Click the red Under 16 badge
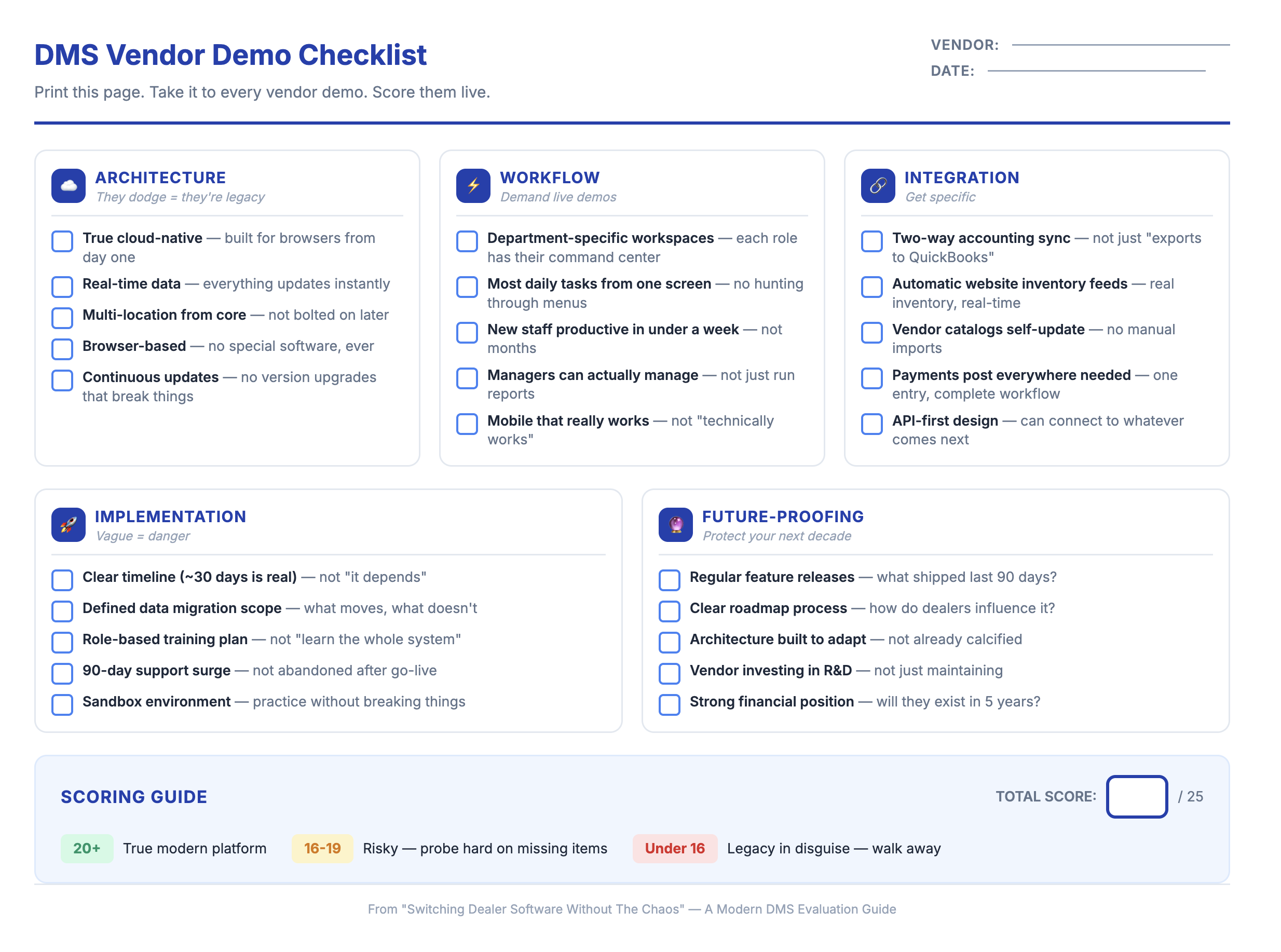Viewport: 1281px width, 952px height. point(674,848)
